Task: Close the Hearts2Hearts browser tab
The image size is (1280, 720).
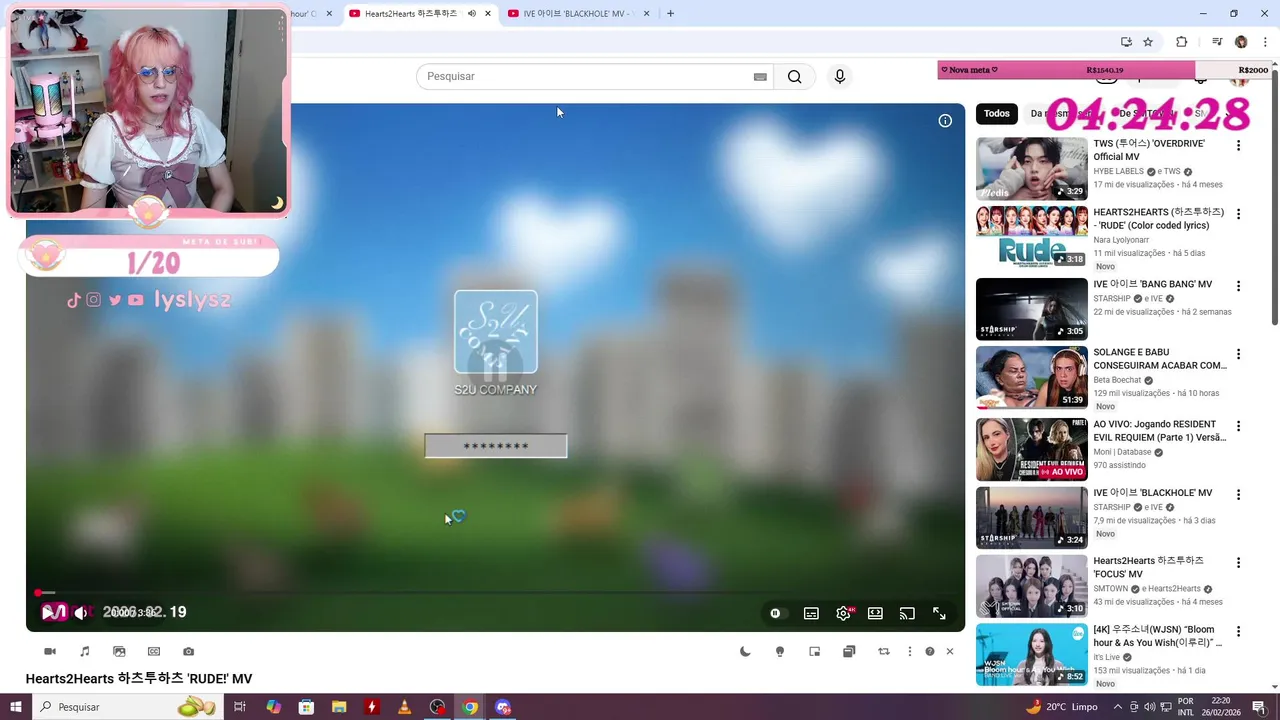Action: tap(488, 14)
